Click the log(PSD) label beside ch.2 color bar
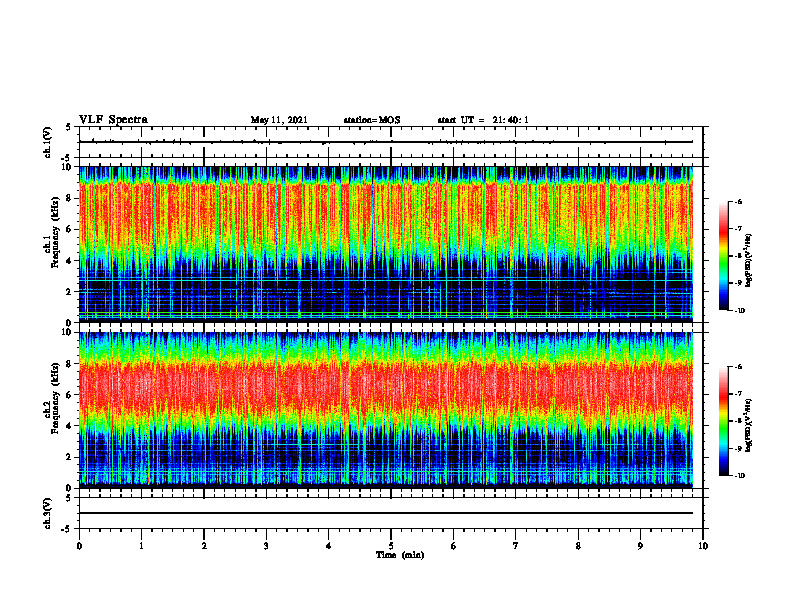 point(749,425)
